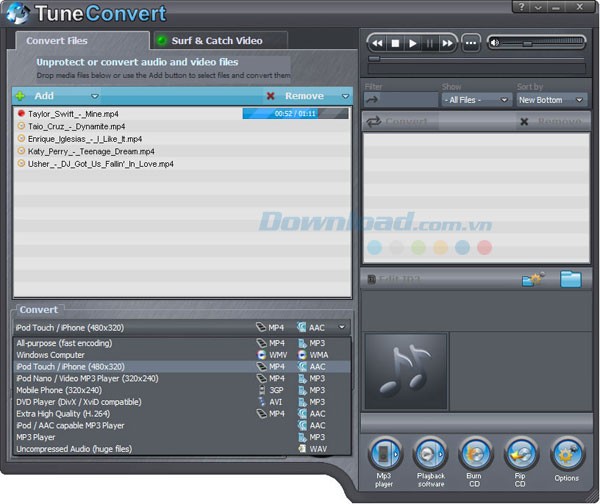Open the player's more-options ellipsis button
This screenshot has width=600, height=504.
tap(471, 43)
